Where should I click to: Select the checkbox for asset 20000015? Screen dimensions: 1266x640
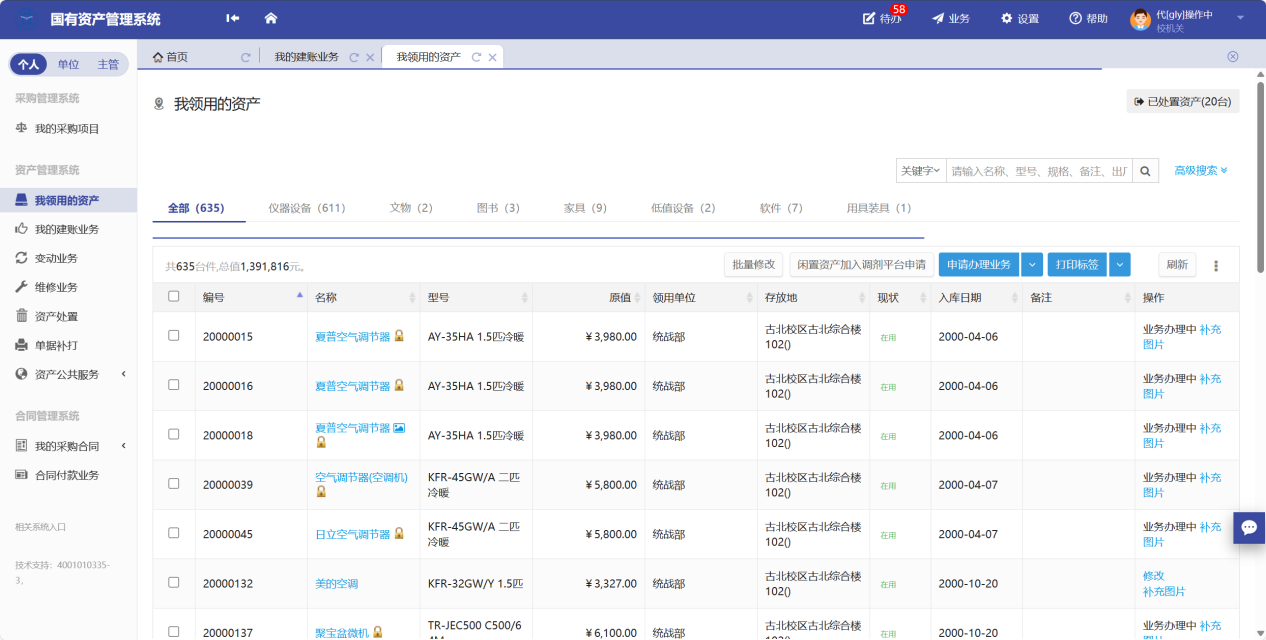pos(174,336)
